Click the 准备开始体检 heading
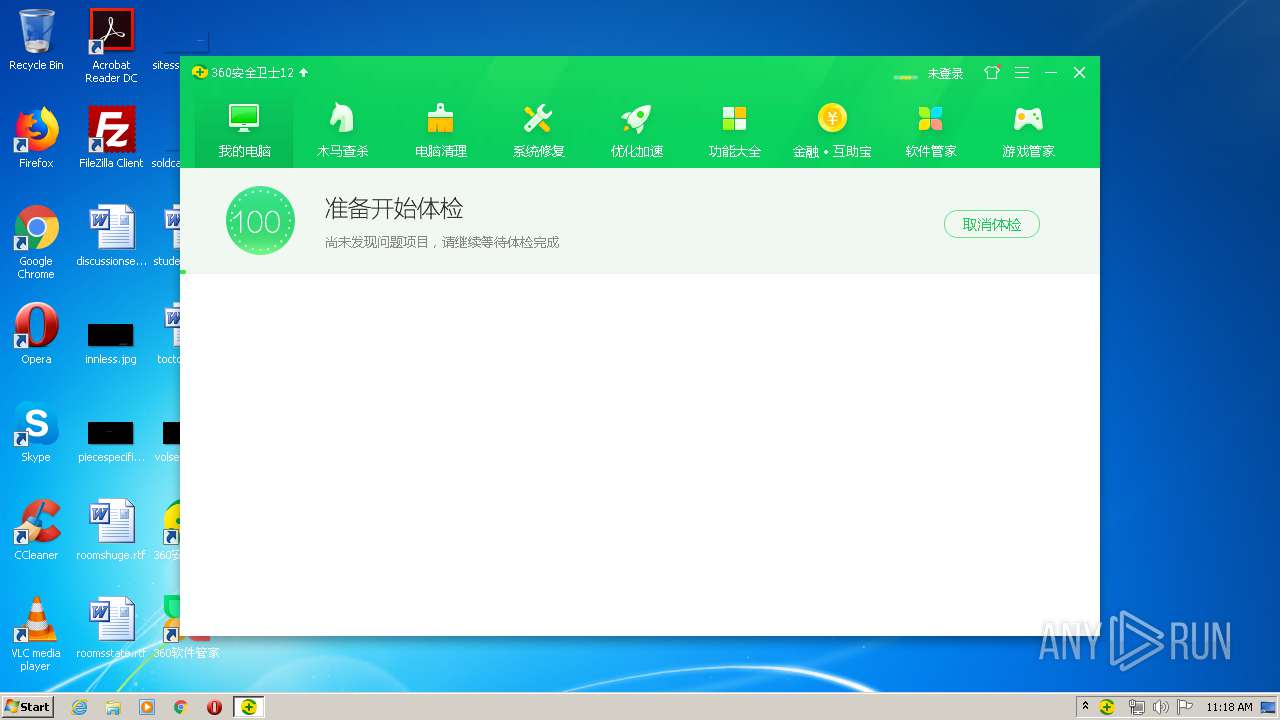The height and width of the screenshot is (720, 1280). pos(394,209)
